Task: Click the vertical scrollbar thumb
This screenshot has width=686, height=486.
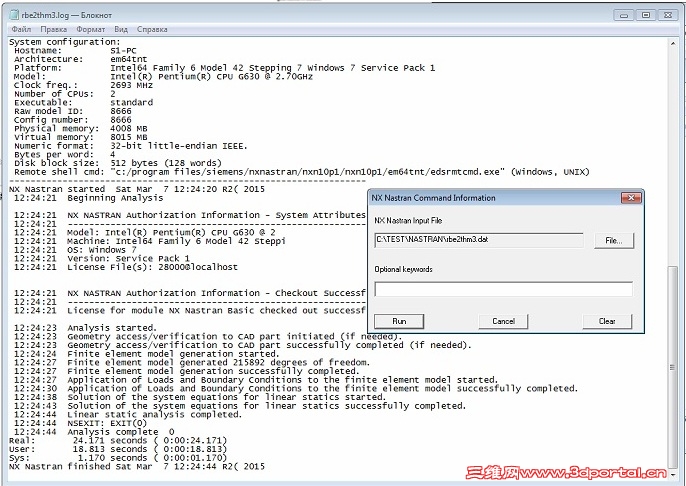Action: pos(673,367)
